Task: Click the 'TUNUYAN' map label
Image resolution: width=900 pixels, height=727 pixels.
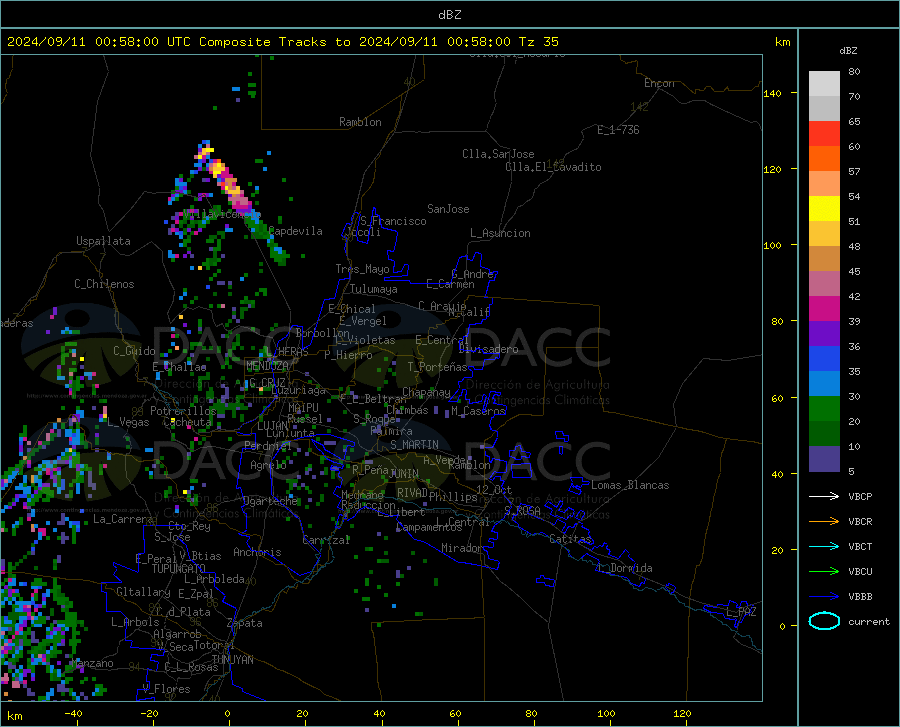Action: tap(232, 660)
